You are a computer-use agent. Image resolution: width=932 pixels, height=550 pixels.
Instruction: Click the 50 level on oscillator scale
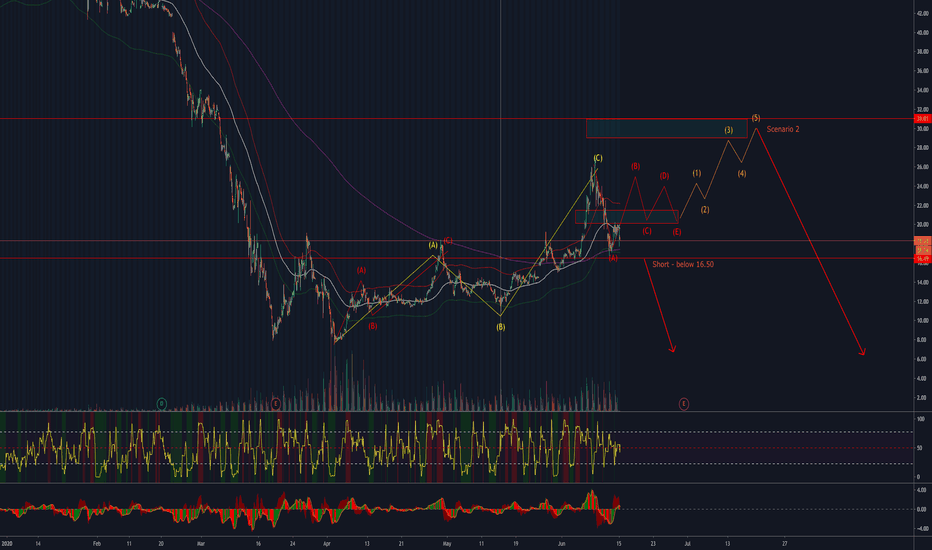[x=920, y=448]
